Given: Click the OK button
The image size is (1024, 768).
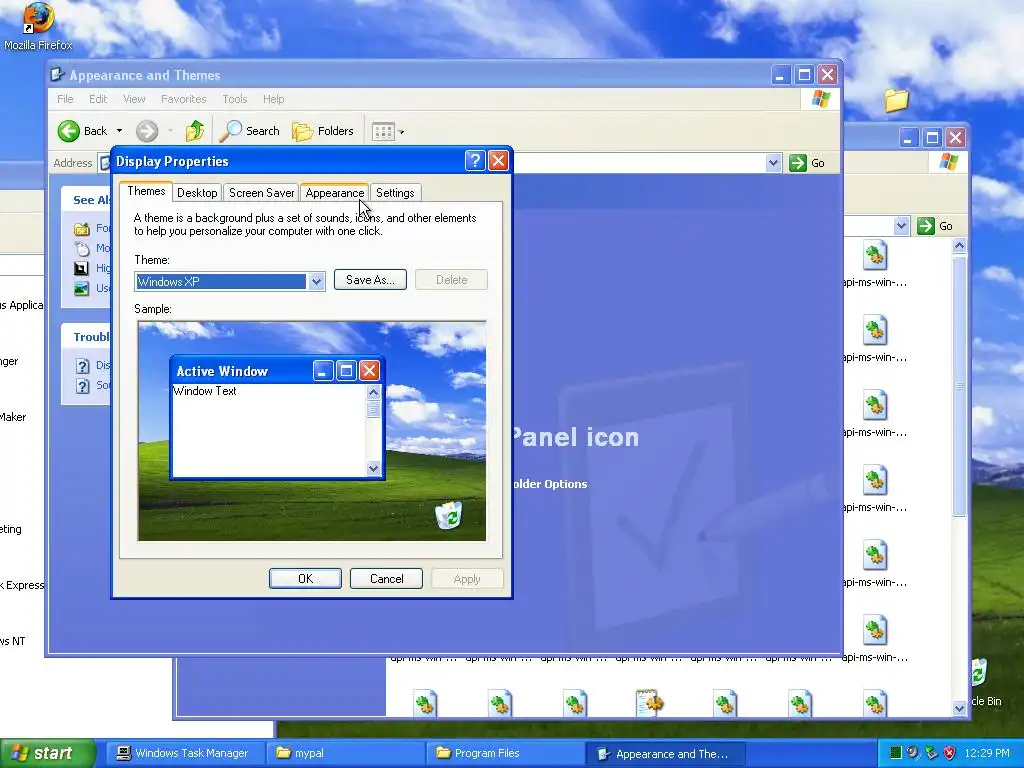Looking at the screenshot, I should pyautogui.click(x=305, y=579).
